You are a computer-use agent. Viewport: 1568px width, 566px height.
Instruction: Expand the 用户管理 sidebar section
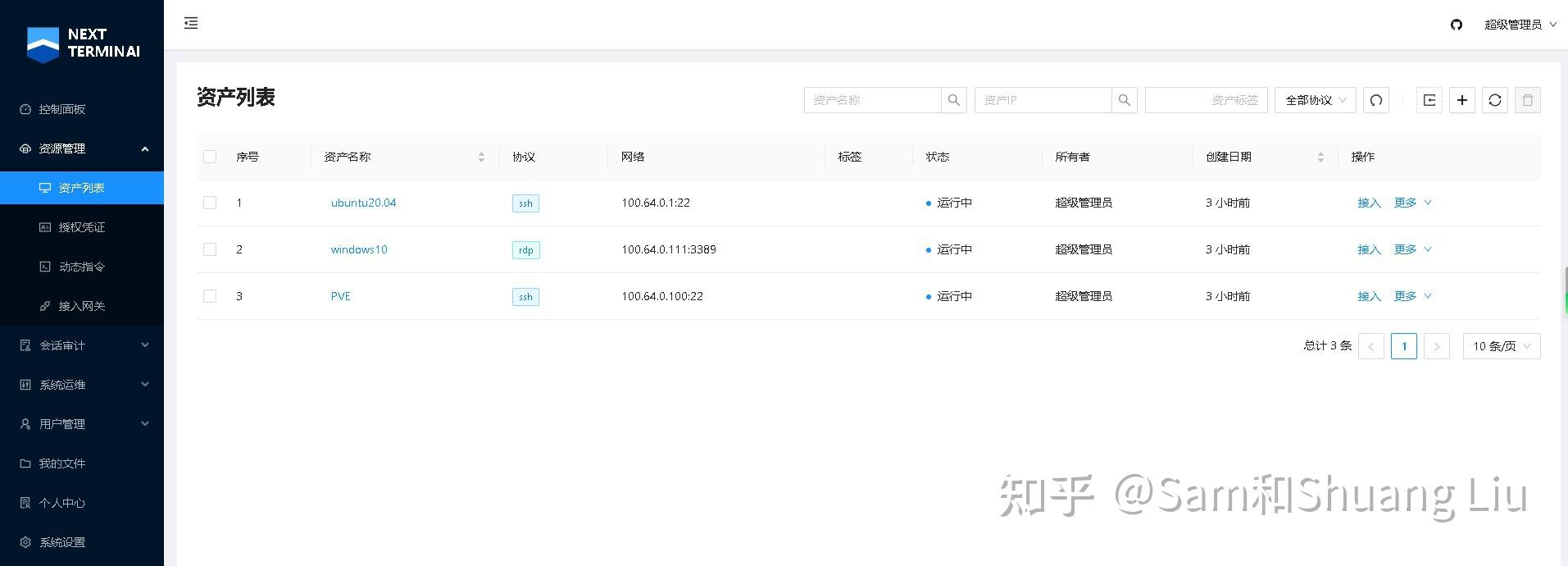[x=82, y=424]
